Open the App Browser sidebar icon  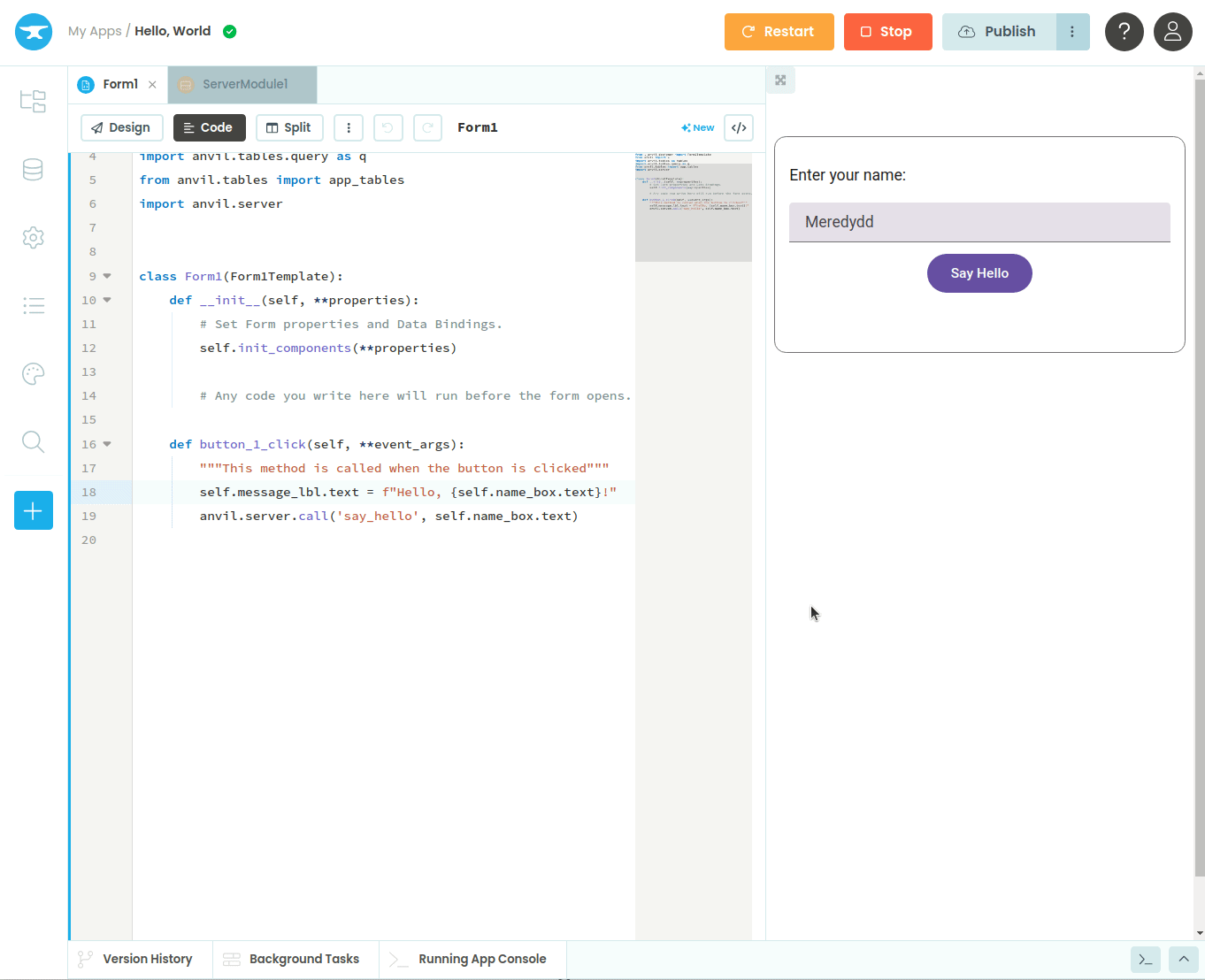pos(33,101)
